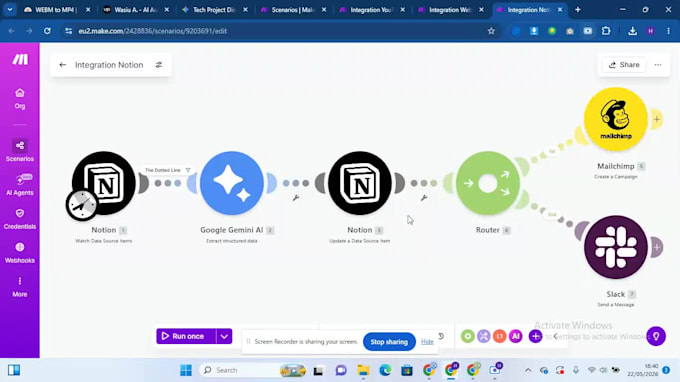Go to Org home in sidebar
This screenshot has height=382, width=680.
coord(20,98)
